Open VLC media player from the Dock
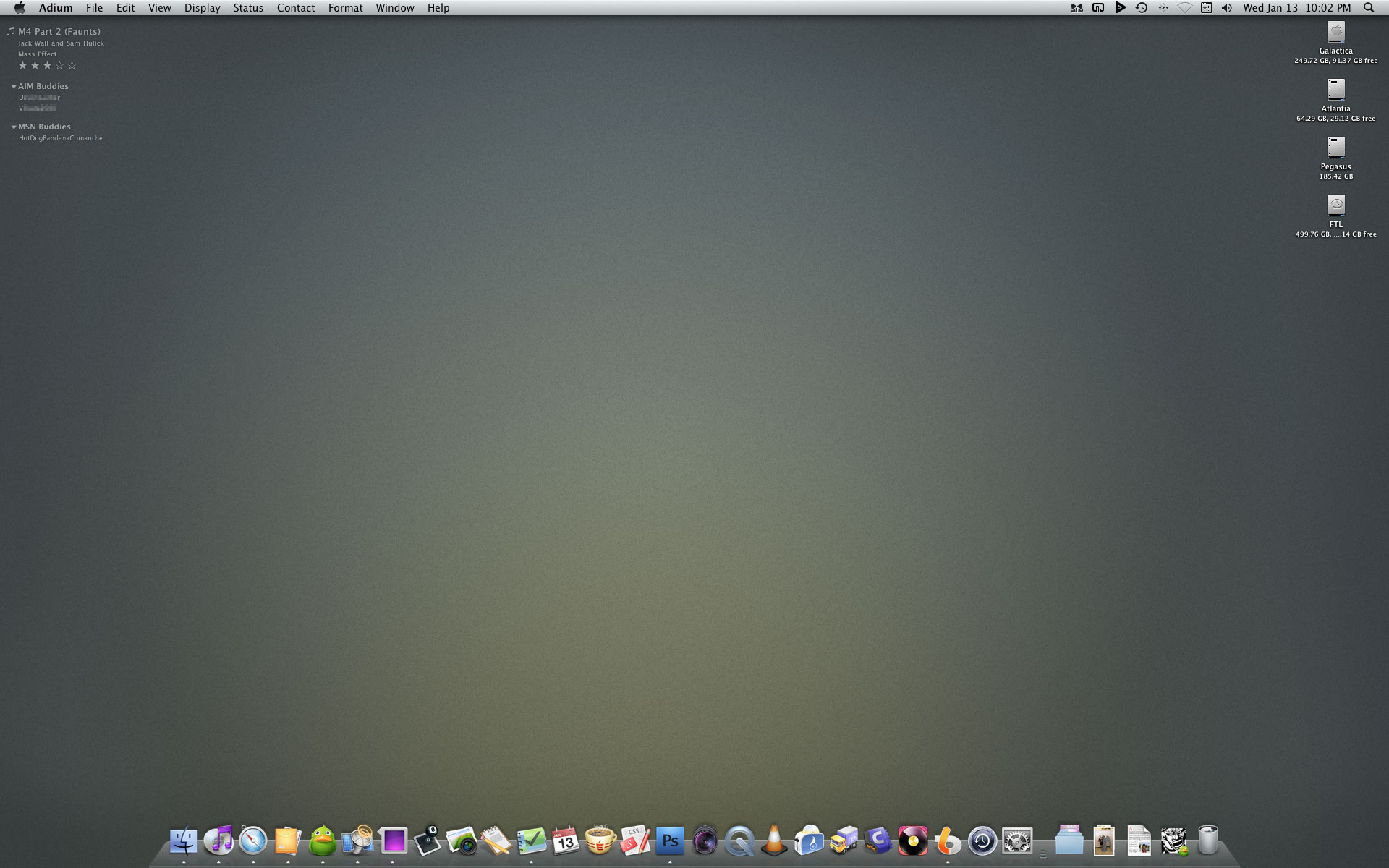This screenshot has width=1389, height=868. 773,841
